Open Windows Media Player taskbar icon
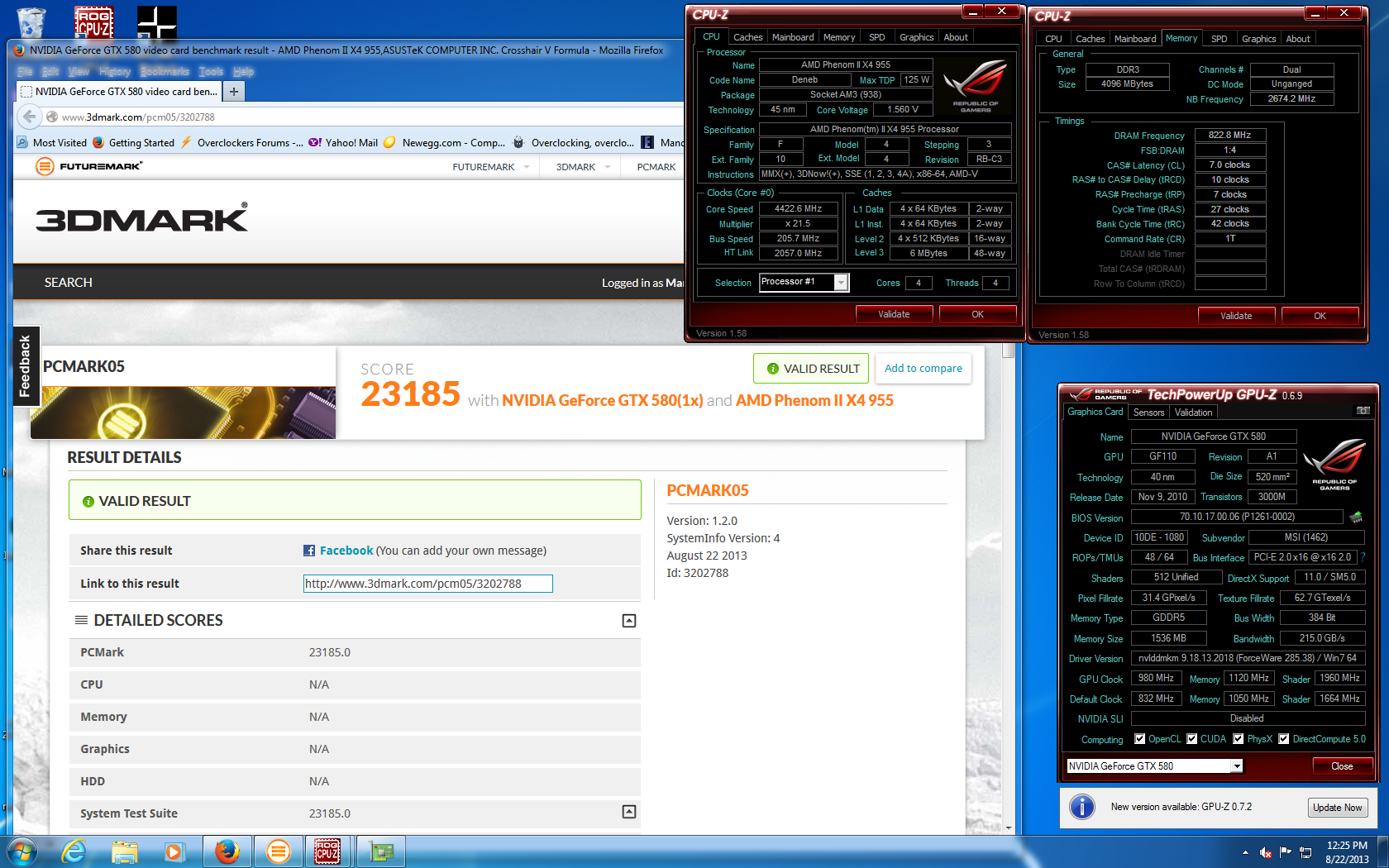This screenshot has height=868, width=1389. pyautogui.click(x=174, y=851)
